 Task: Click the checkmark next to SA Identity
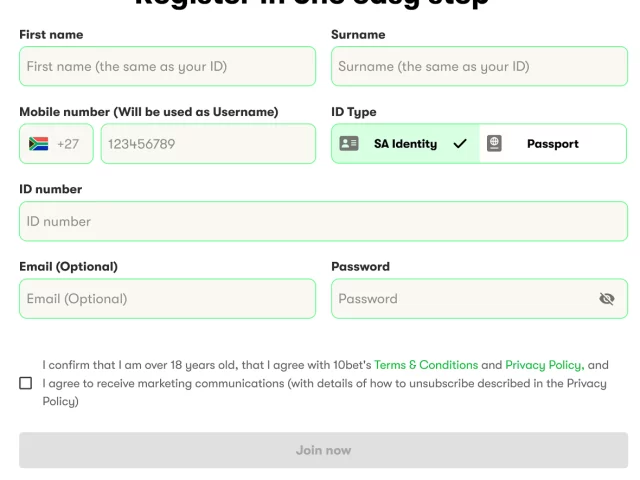[x=460, y=144]
